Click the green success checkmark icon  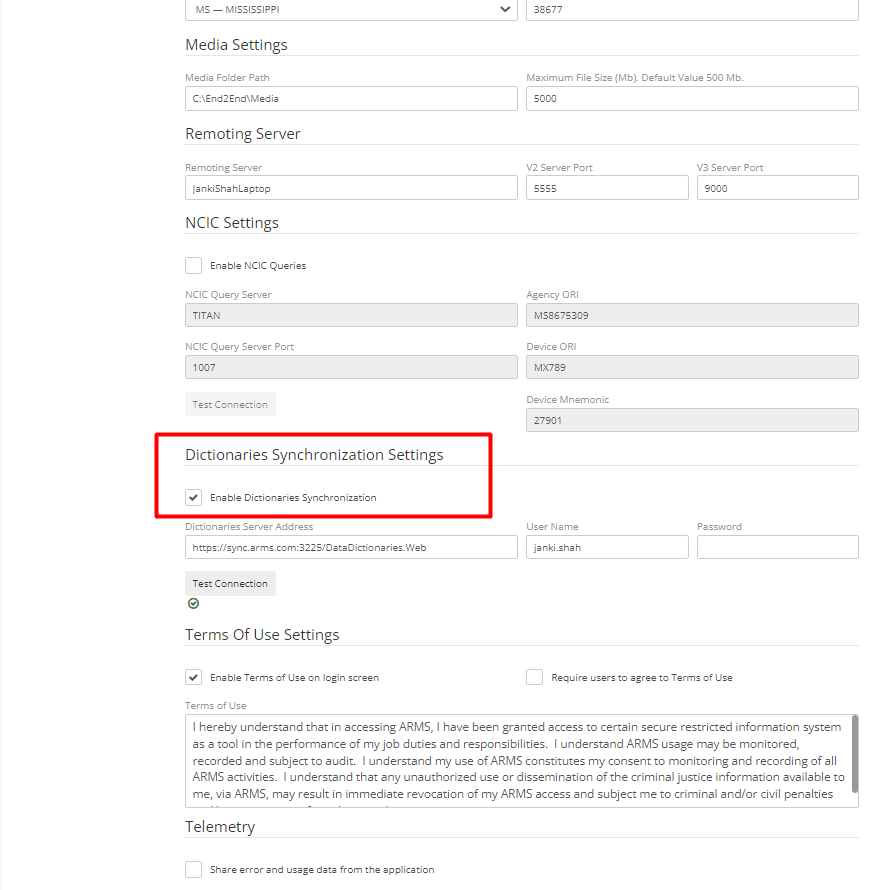tap(193, 603)
